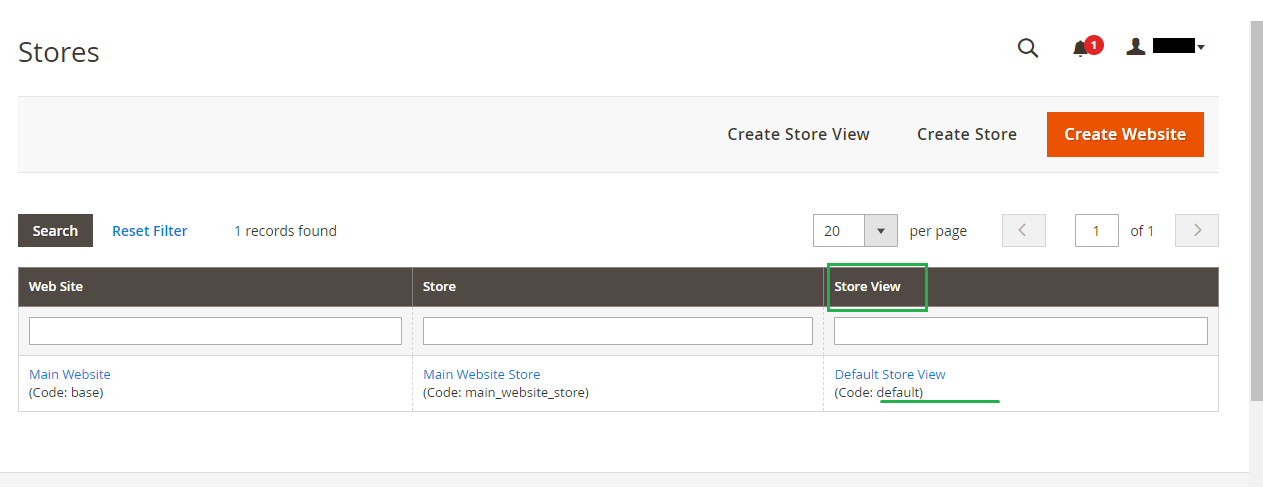Click the user account avatar icon
Screen dimensions: 1263x488
pyautogui.click(x=1135, y=46)
